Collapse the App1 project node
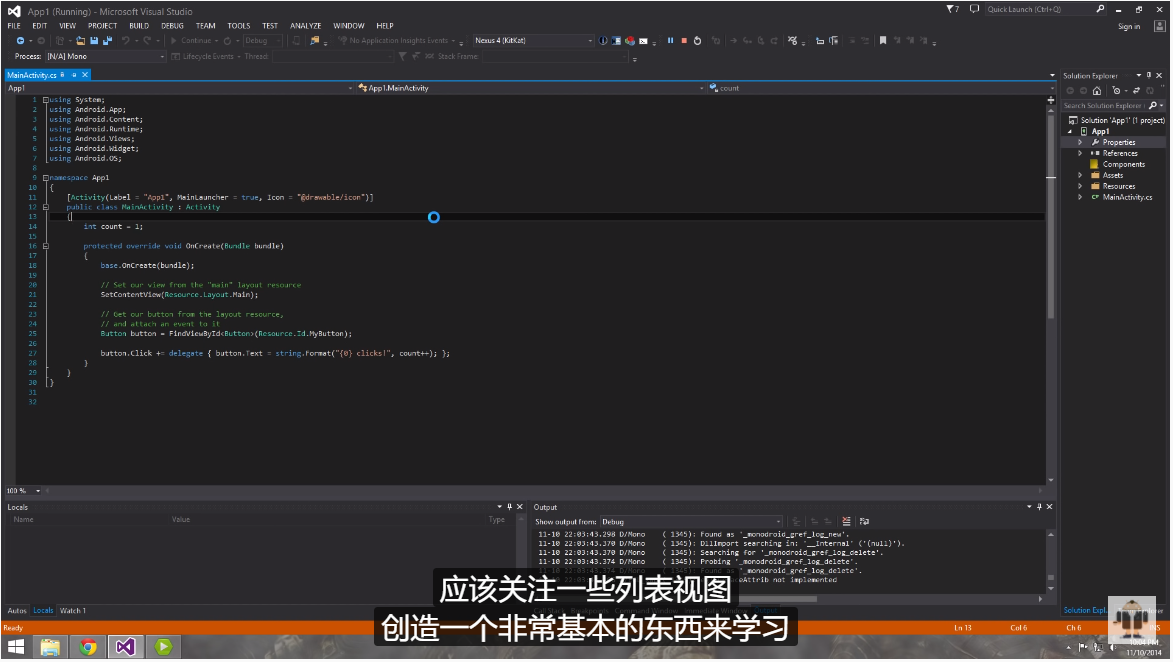 1070,132
